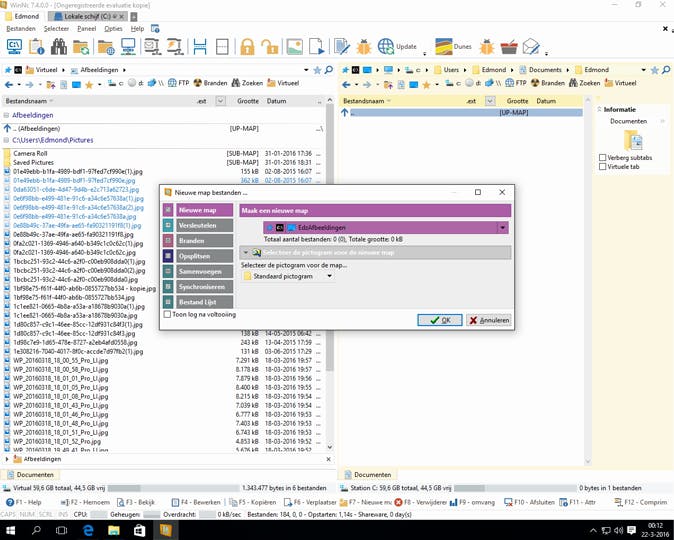Click the magnifier icon in left panel path bar
674x540 pixels.
(x=328, y=70)
